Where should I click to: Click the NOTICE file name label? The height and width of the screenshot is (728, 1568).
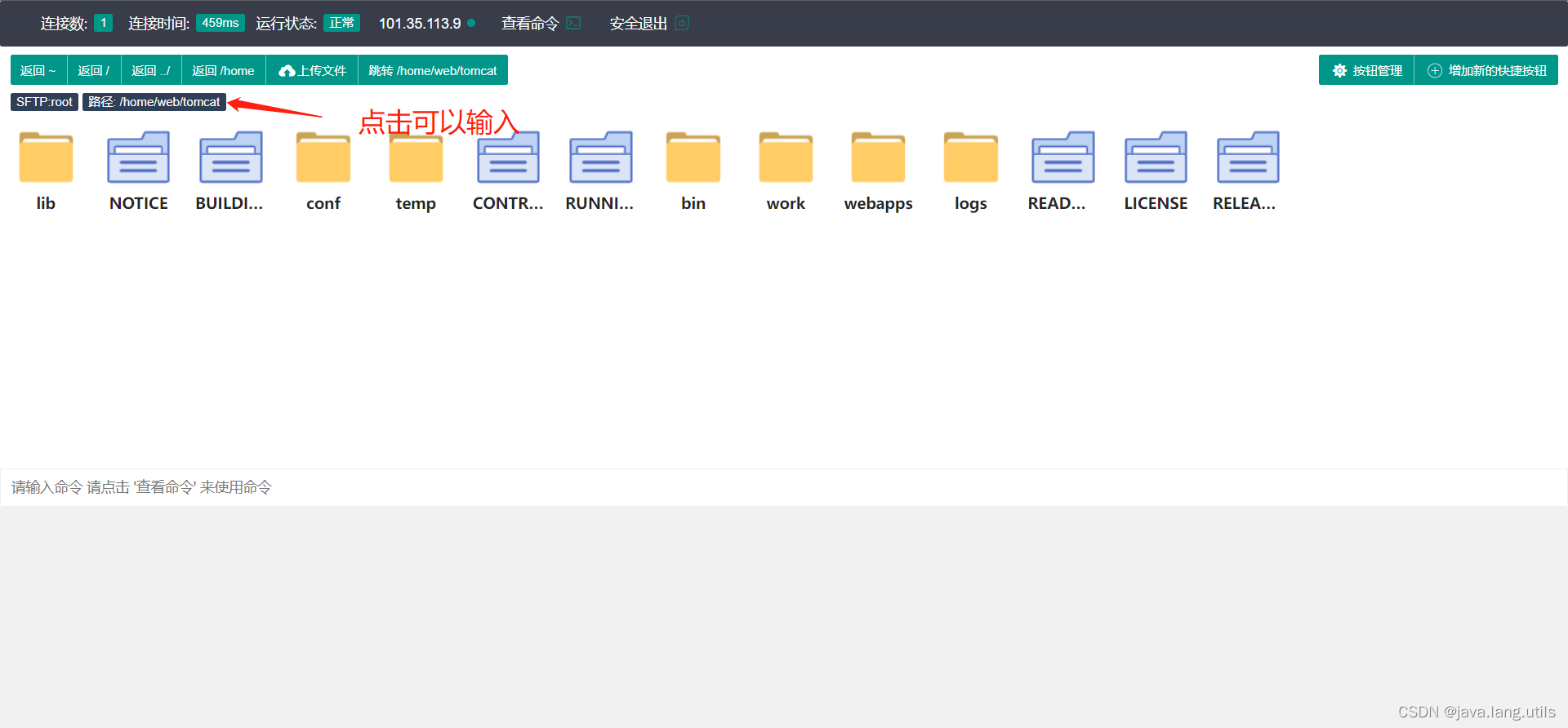point(139,203)
